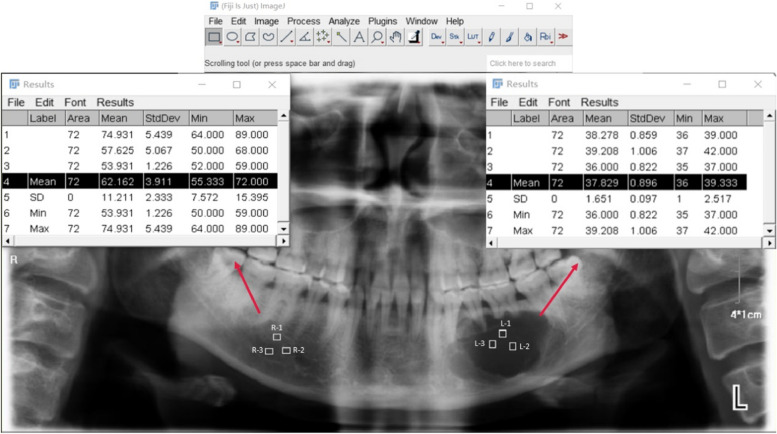Select the Oval selection tool
Image resolution: width=777 pixels, height=434 pixels.
tap(232, 37)
